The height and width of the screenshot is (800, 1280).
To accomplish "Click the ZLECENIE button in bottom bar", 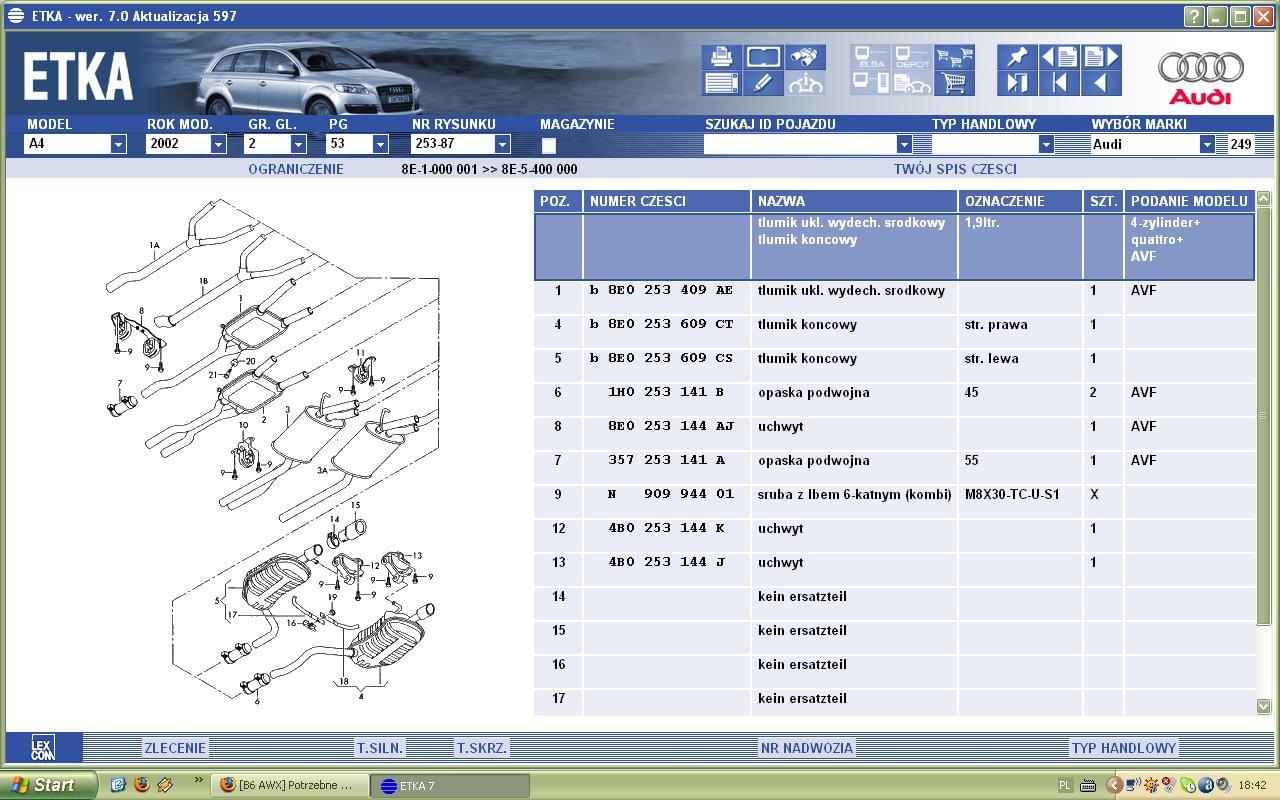I will 175,748.
